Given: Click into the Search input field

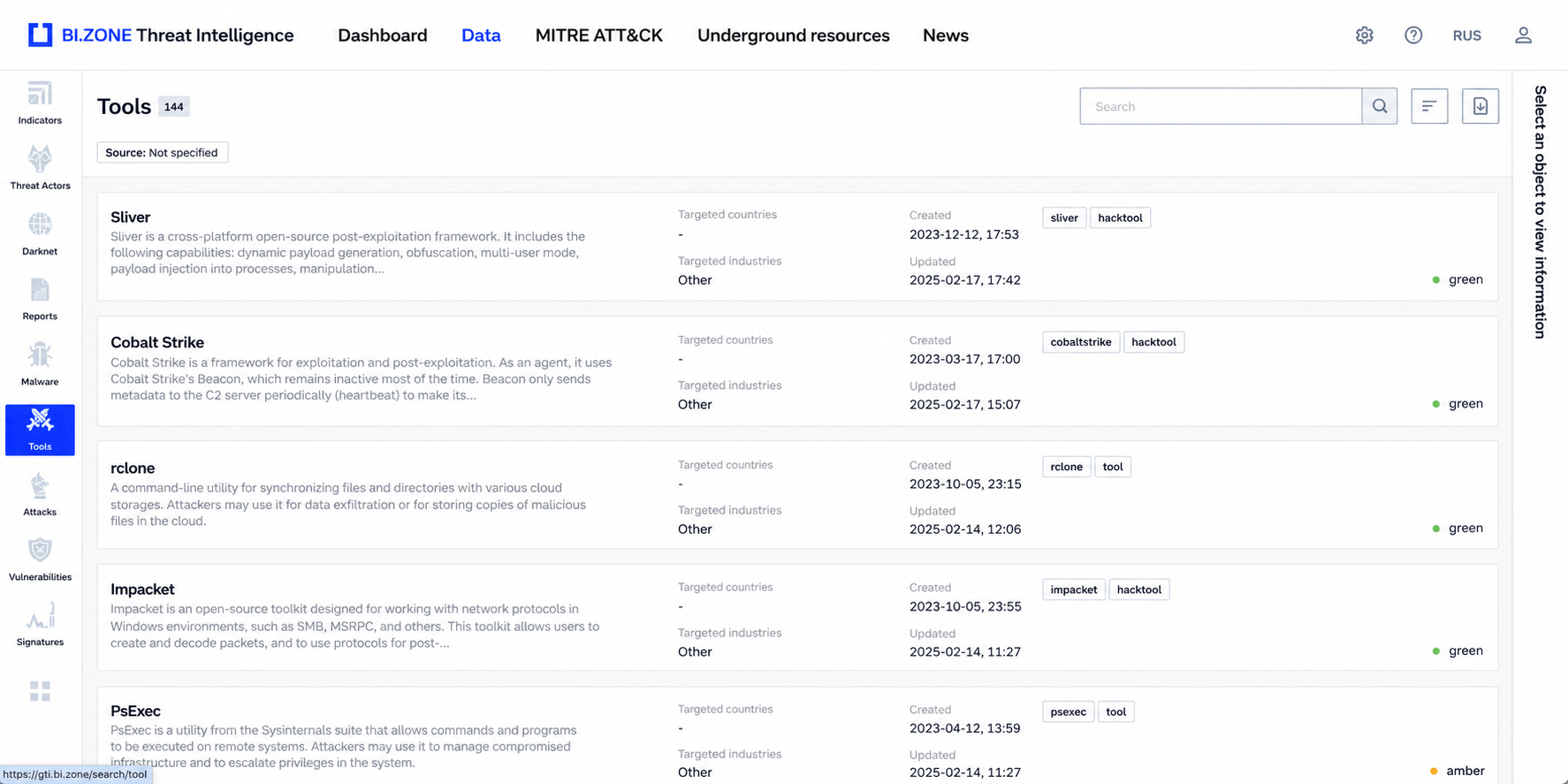Looking at the screenshot, I should (1221, 106).
